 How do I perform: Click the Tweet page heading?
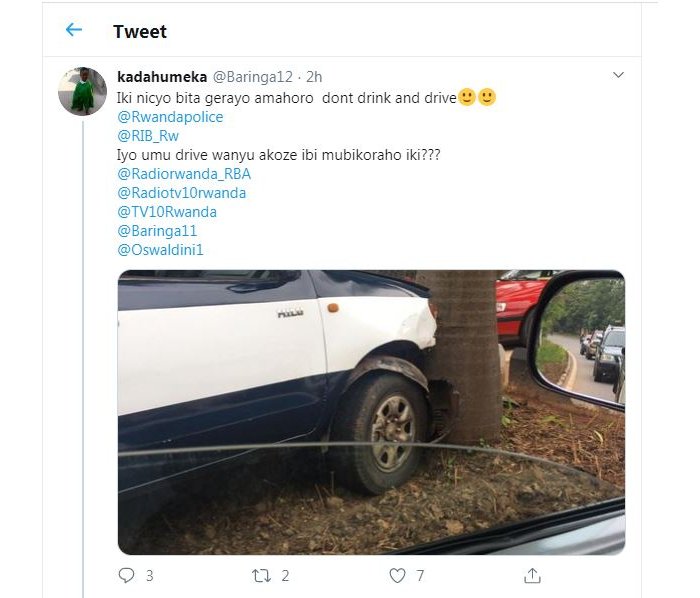(140, 31)
